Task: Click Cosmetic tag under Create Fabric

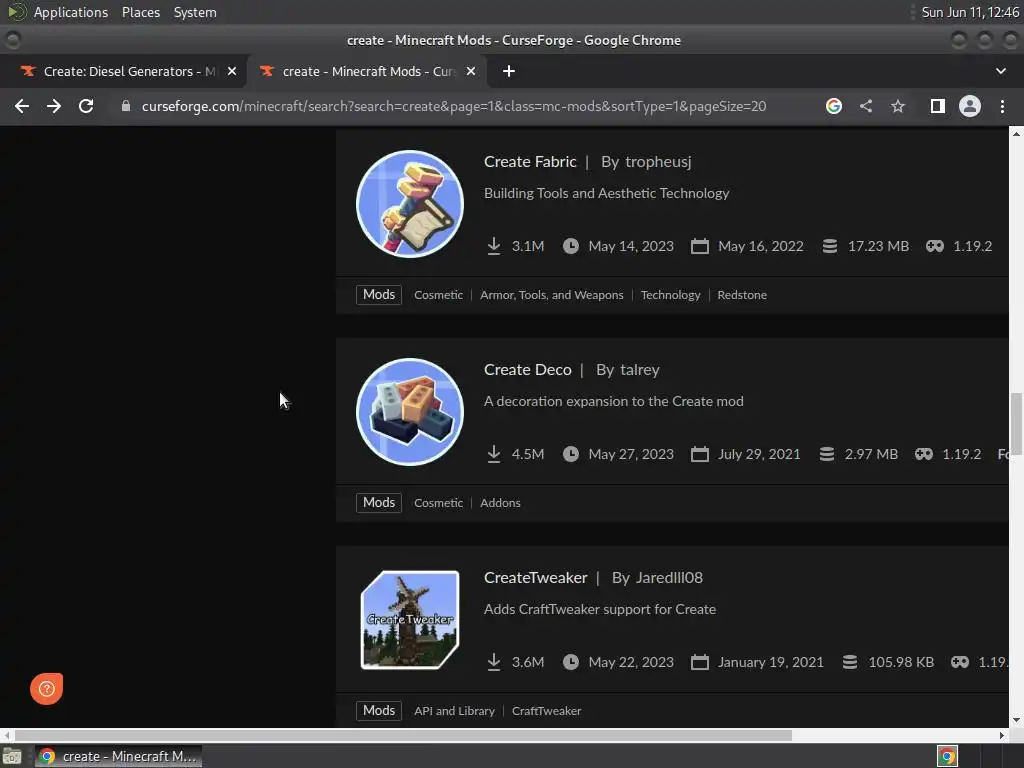Action: pyautogui.click(x=438, y=295)
